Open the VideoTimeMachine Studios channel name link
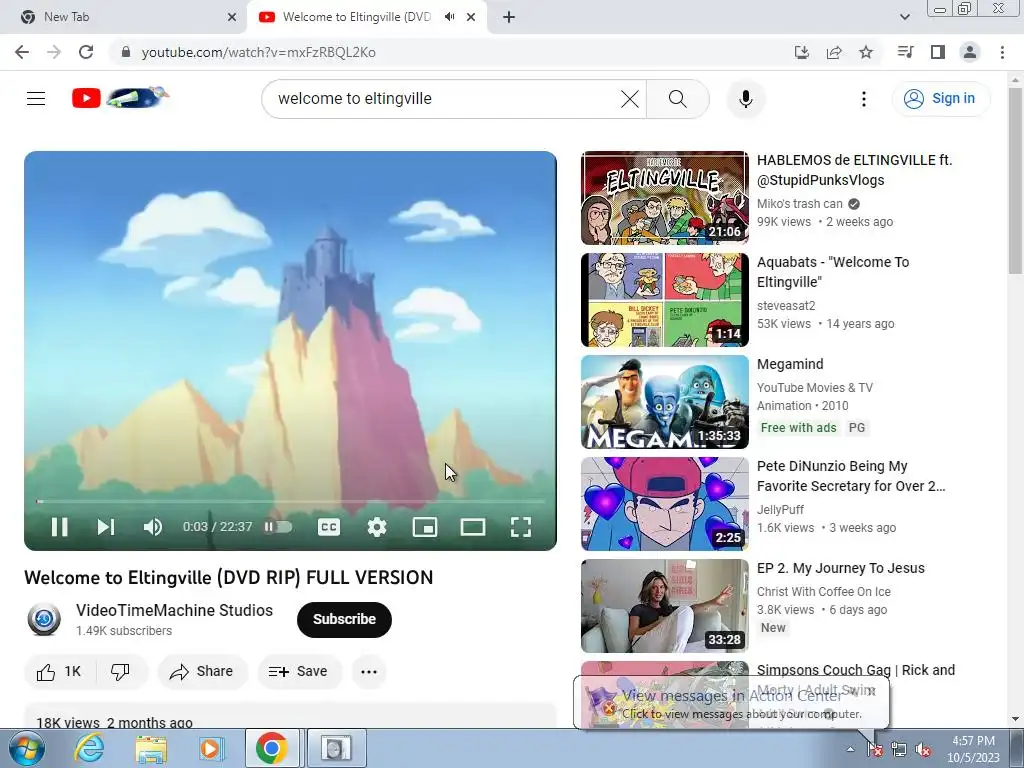This screenshot has width=1024, height=768. 174,610
